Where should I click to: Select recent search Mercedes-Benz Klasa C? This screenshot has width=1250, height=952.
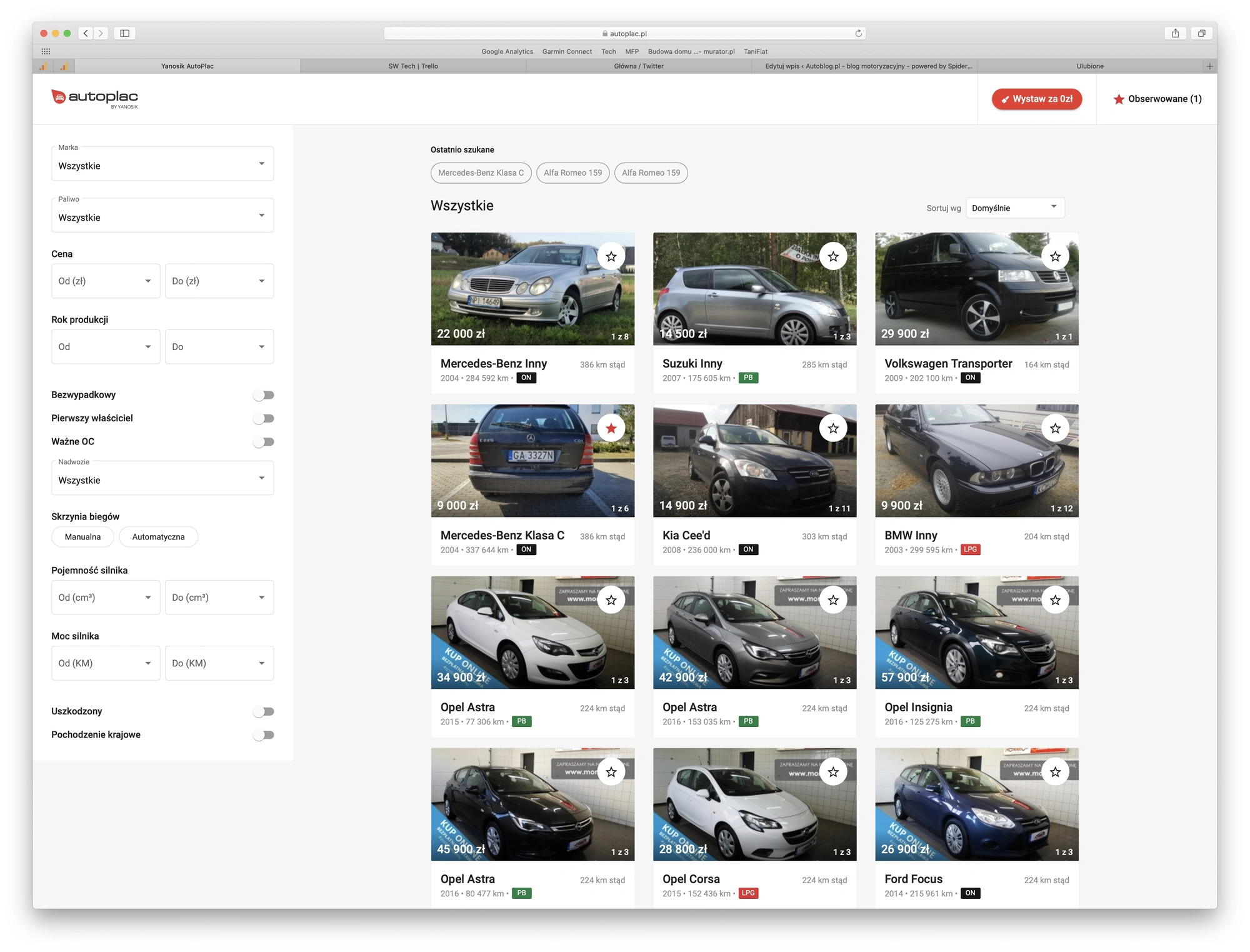[x=481, y=173]
